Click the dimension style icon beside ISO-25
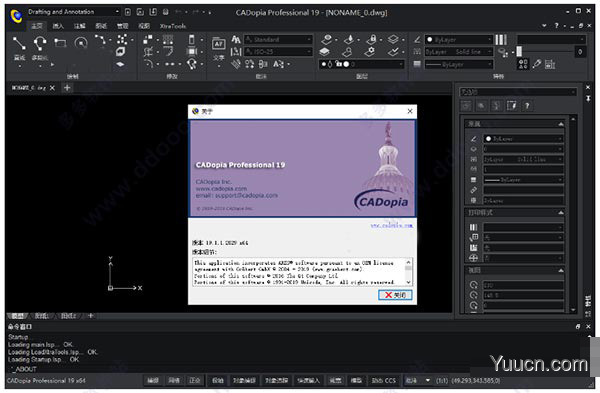Viewport: 600px width, 393px height. point(236,51)
